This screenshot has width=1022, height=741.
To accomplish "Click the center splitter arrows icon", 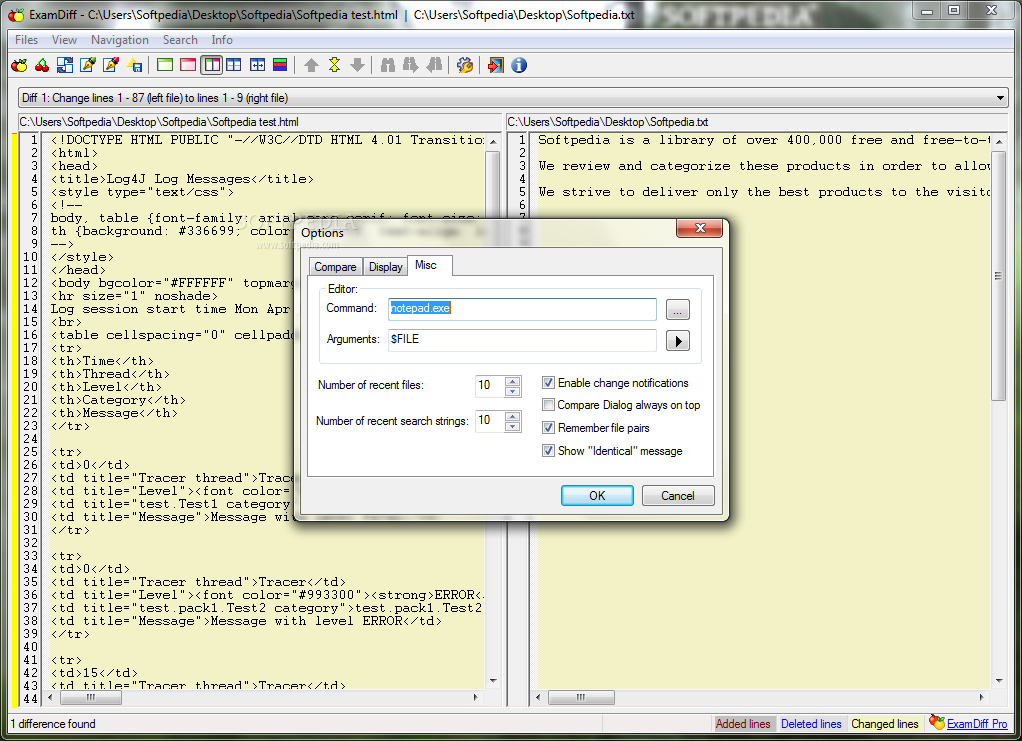I will (x=257, y=65).
